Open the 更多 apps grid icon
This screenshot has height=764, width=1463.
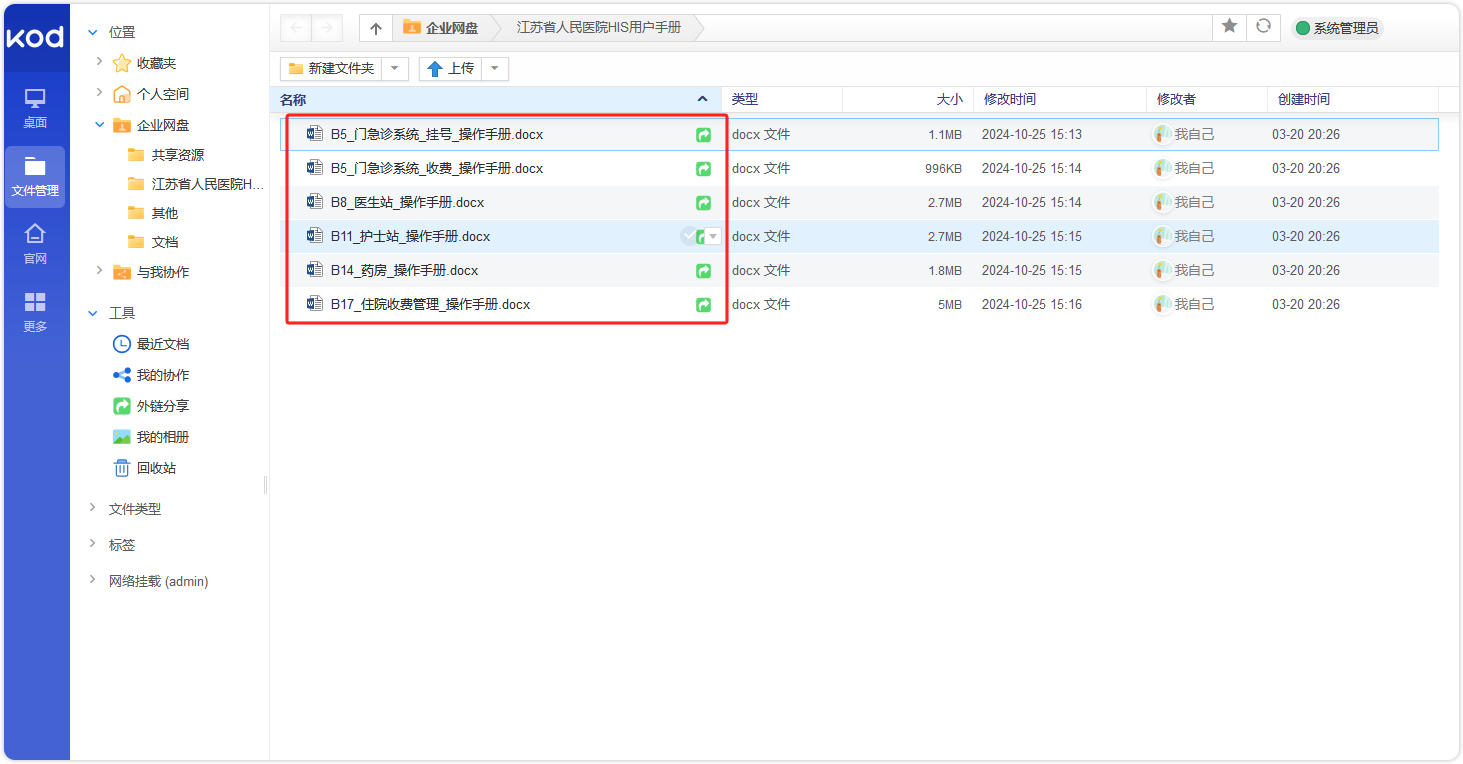tap(35, 312)
